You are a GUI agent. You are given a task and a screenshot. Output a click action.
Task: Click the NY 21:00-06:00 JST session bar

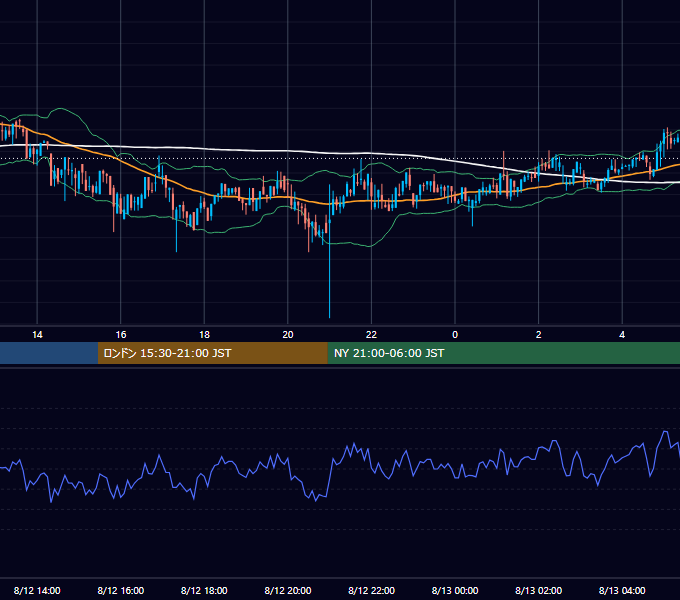[503, 353]
